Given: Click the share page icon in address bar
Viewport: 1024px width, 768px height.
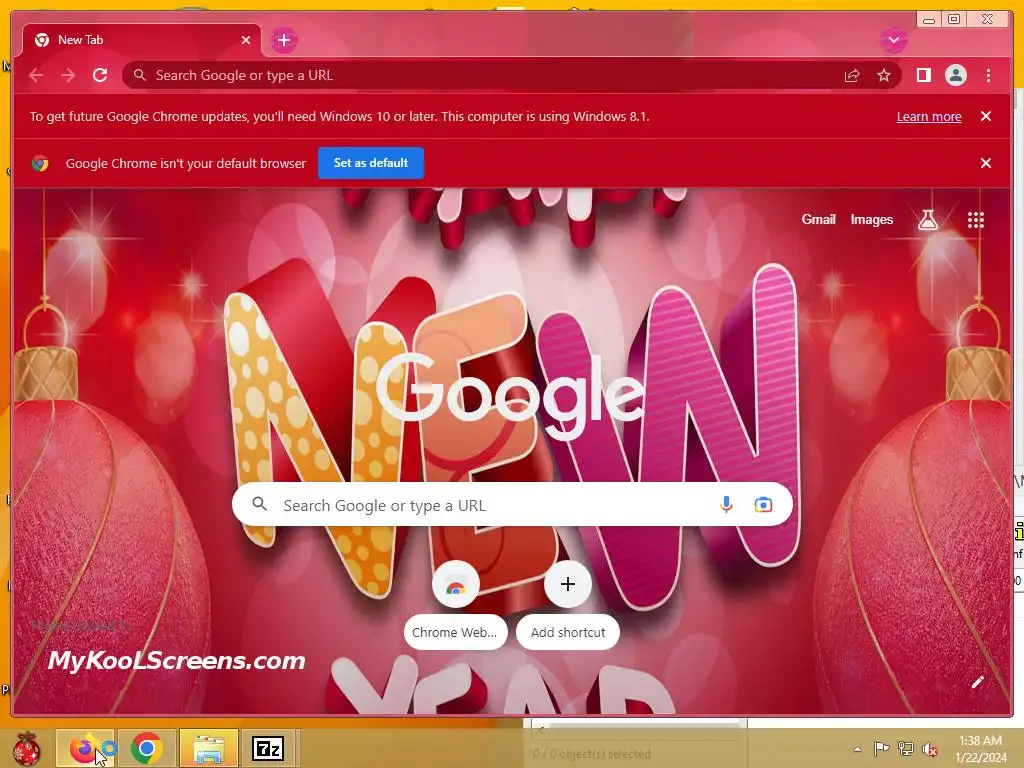Looking at the screenshot, I should click(852, 76).
